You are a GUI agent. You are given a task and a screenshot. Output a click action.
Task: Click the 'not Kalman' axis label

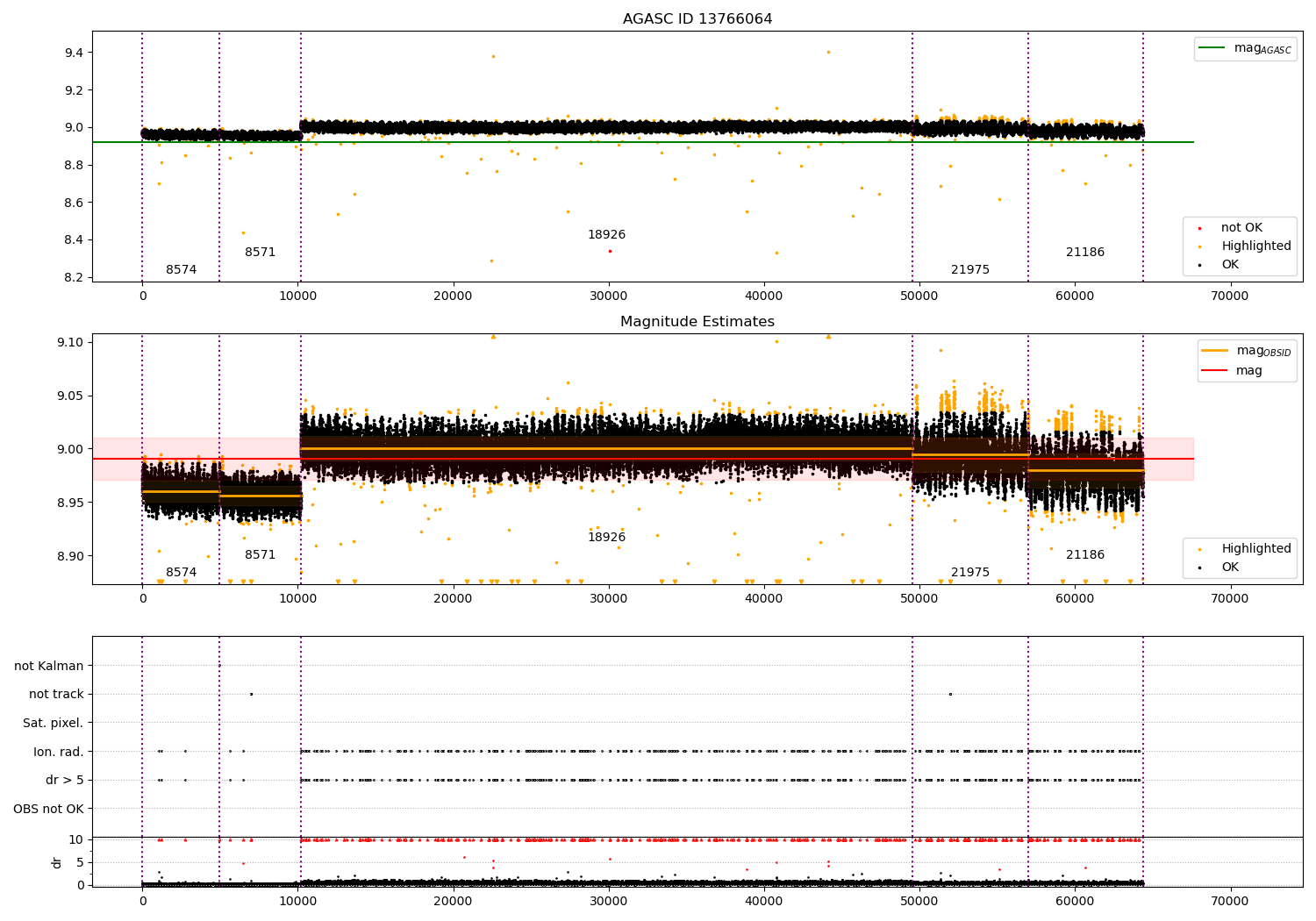click(49, 667)
